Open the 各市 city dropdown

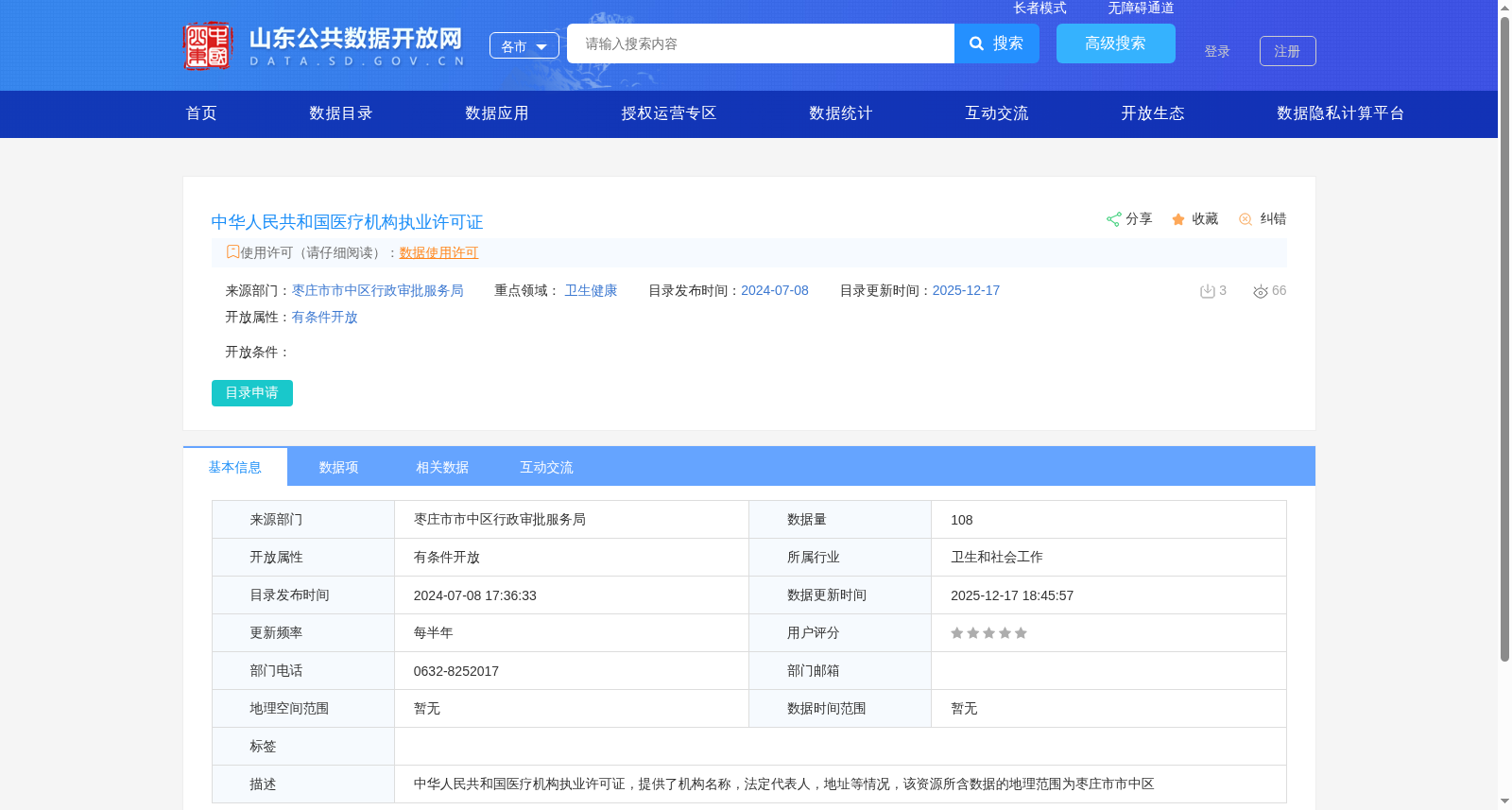click(x=524, y=45)
